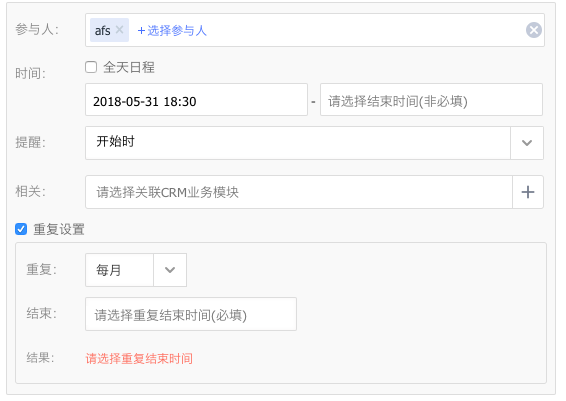Click the 选择参与人 link

coord(172,31)
